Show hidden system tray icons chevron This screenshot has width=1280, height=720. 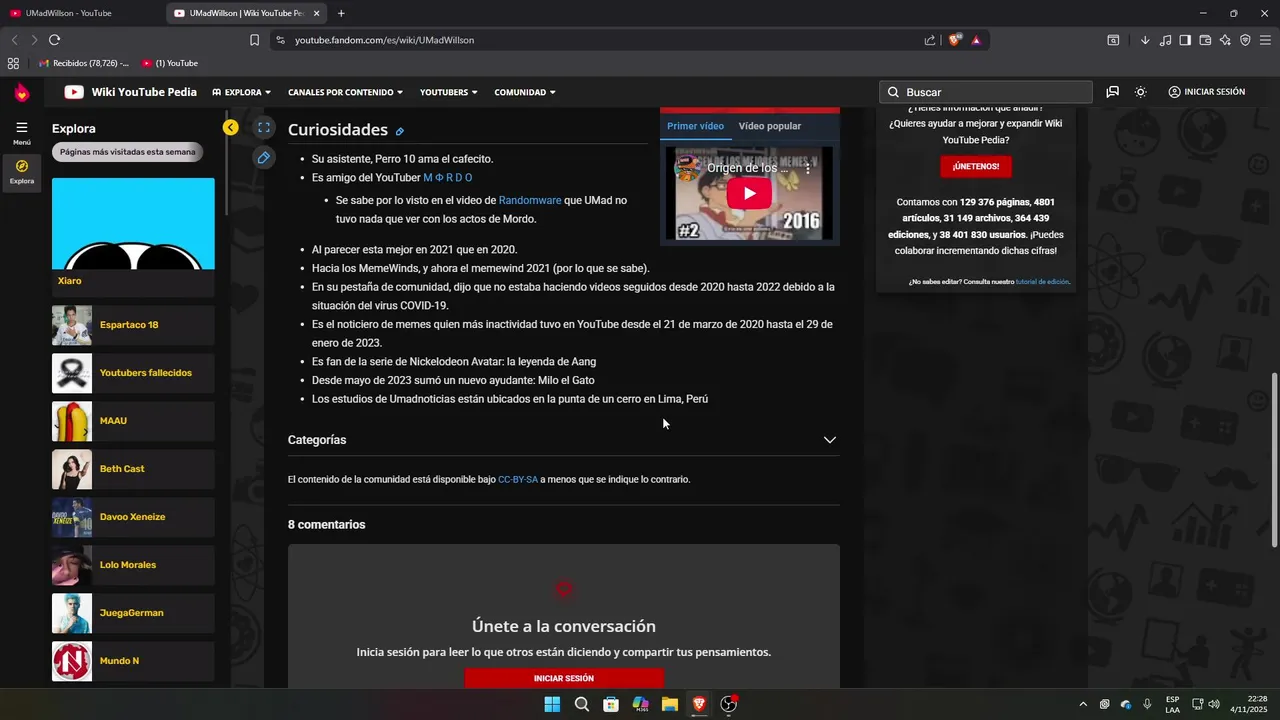pyautogui.click(x=1083, y=704)
